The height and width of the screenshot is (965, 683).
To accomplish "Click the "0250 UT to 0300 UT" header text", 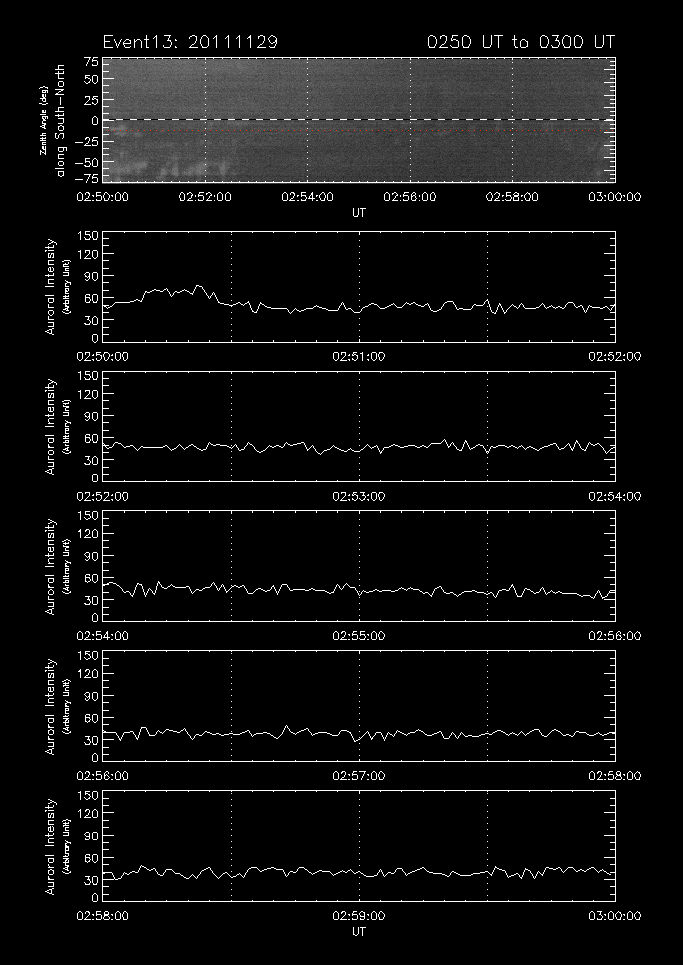I will (x=521, y=42).
